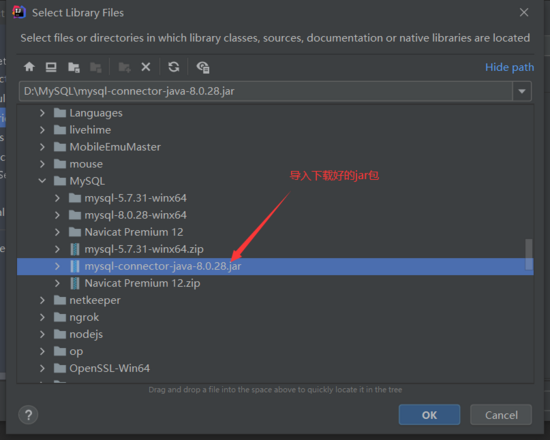This screenshot has height=440, width=550.
Task: Click the Cancel button
Action: point(501,415)
